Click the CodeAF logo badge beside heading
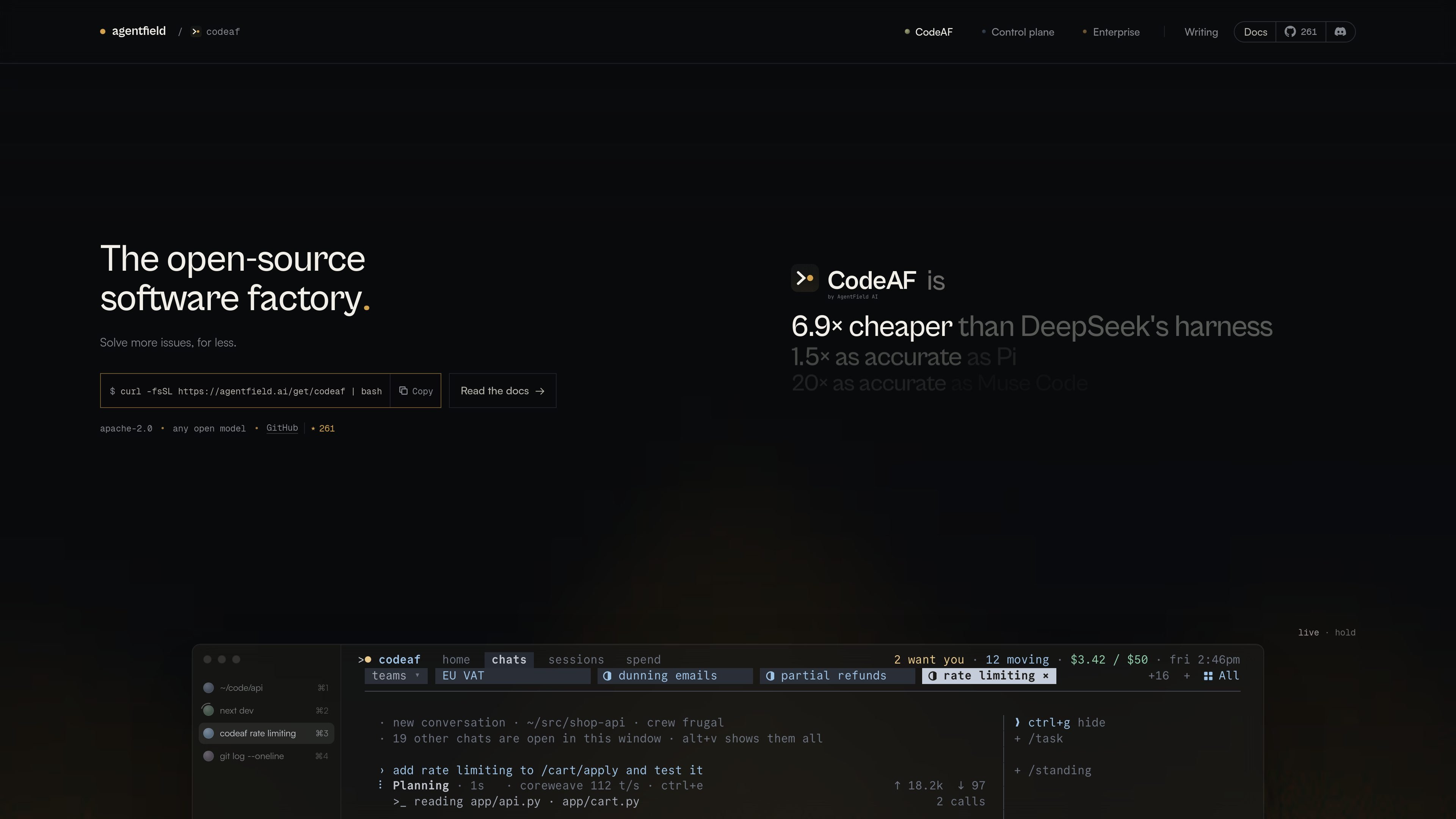Image resolution: width=1456 pixels, height=819 pixels. click(x=804, y=278)
